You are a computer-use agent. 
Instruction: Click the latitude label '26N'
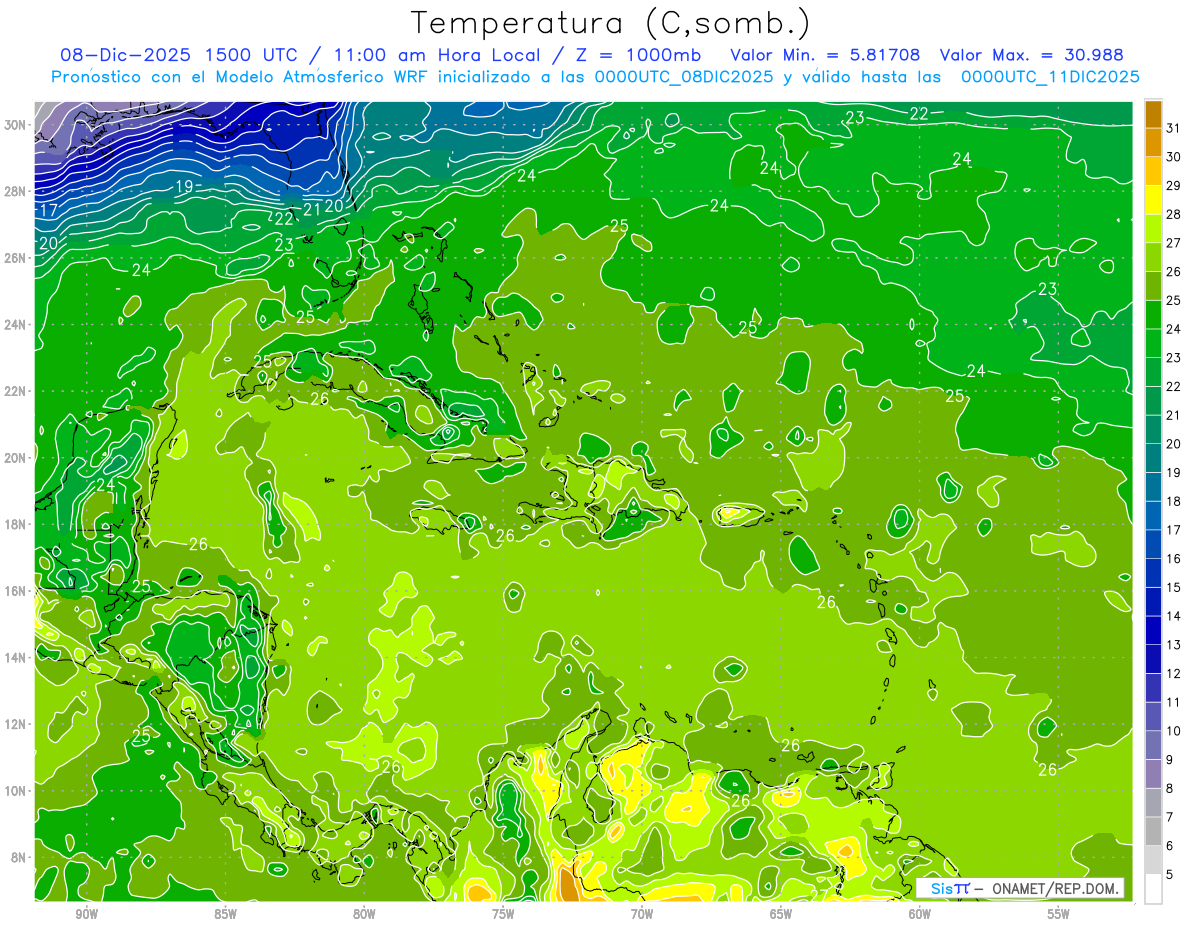tap(17, 258)
